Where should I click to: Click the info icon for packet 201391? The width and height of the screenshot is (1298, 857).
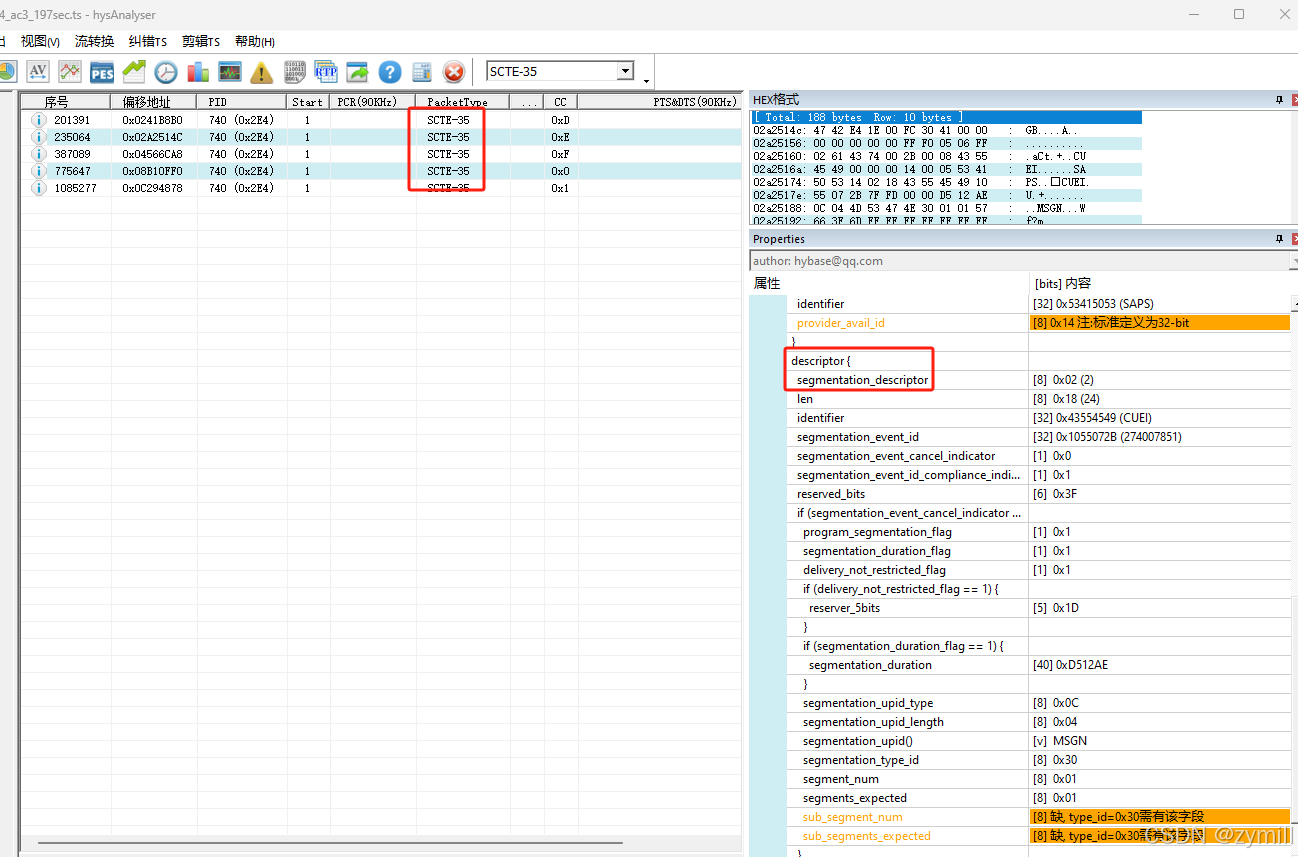coord(39,120)
